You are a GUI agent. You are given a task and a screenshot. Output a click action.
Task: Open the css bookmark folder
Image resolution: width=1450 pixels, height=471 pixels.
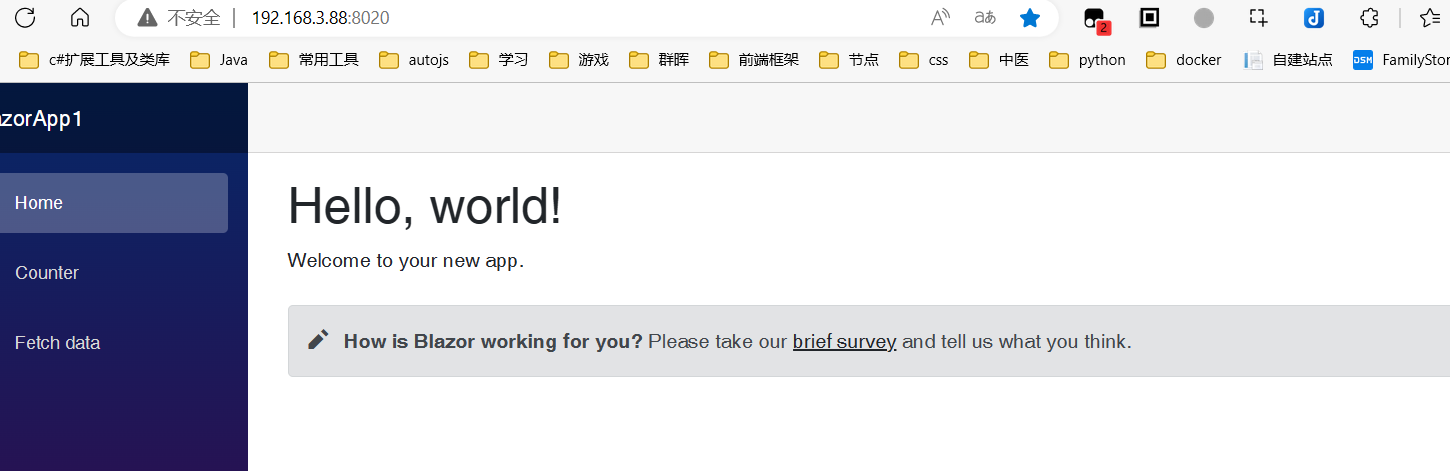(924, 60)
